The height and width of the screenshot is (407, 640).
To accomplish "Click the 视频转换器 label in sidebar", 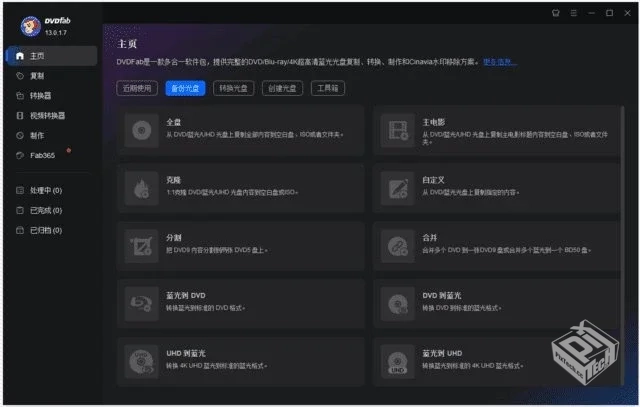I will click(47, 116).
